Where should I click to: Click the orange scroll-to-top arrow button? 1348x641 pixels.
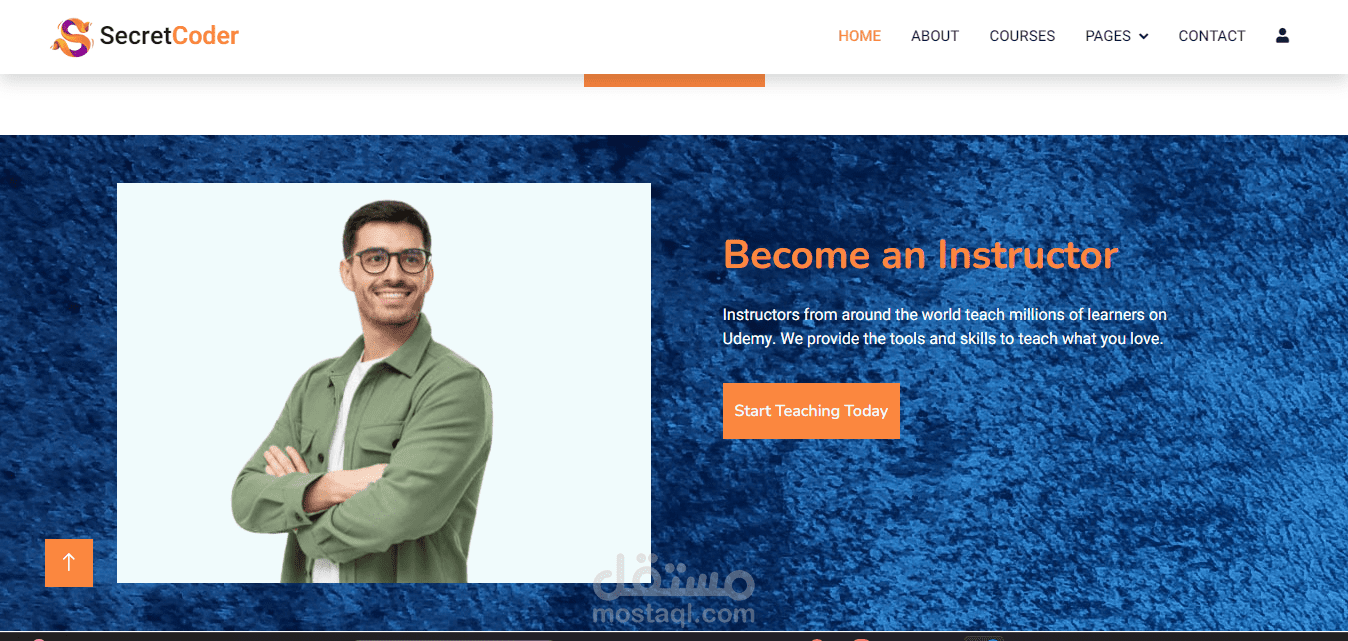[x=69, y=563]
